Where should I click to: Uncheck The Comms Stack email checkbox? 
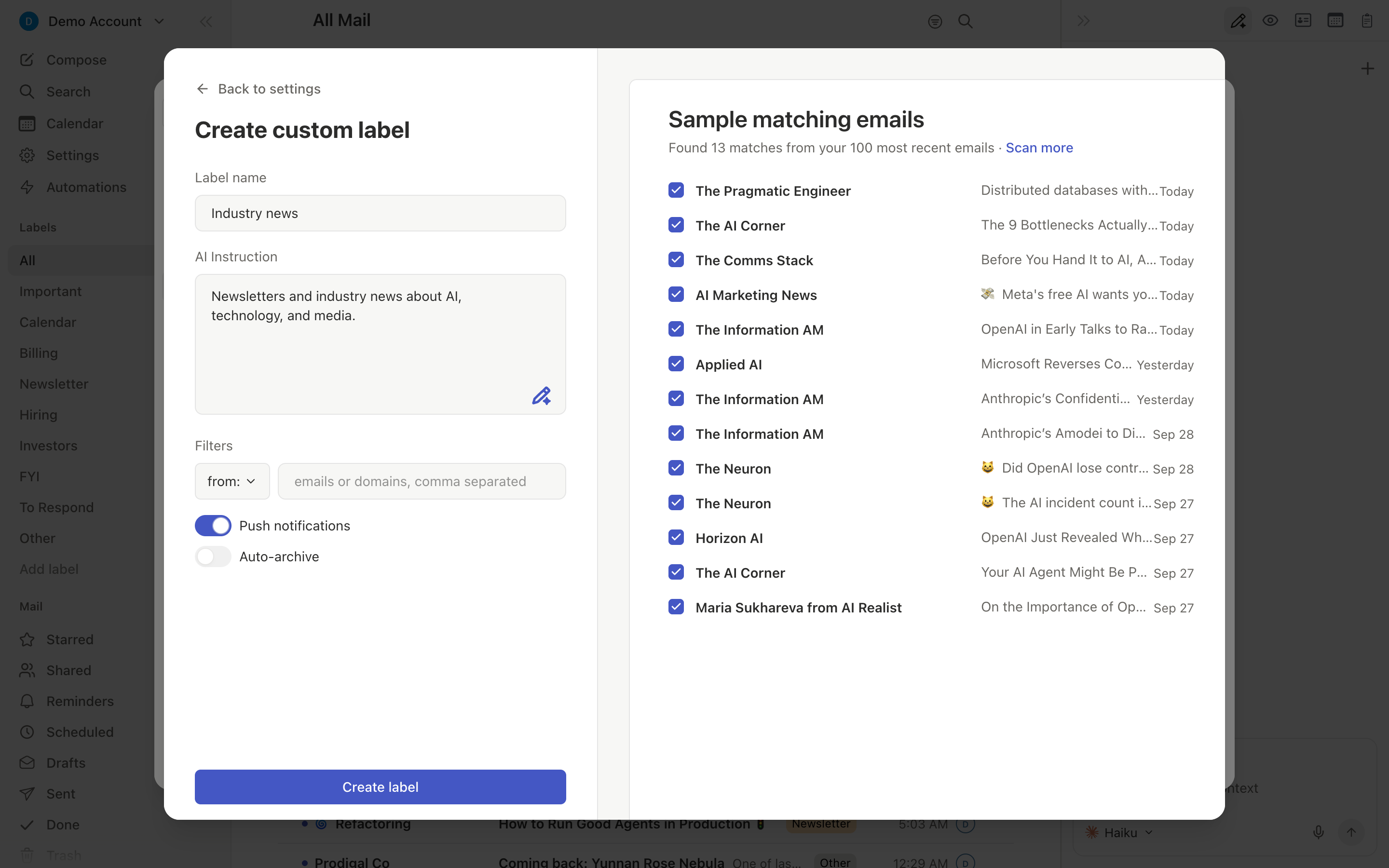[676, 259]
